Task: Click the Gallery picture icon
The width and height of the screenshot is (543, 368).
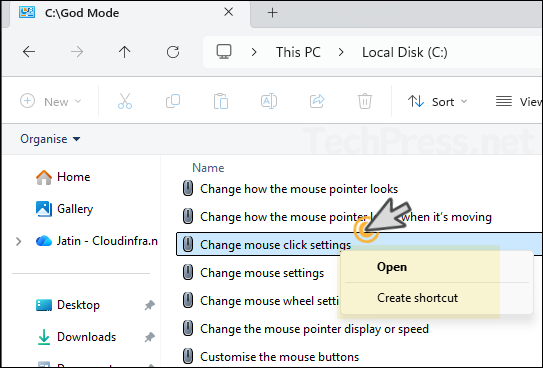Action: coord(44,209)
